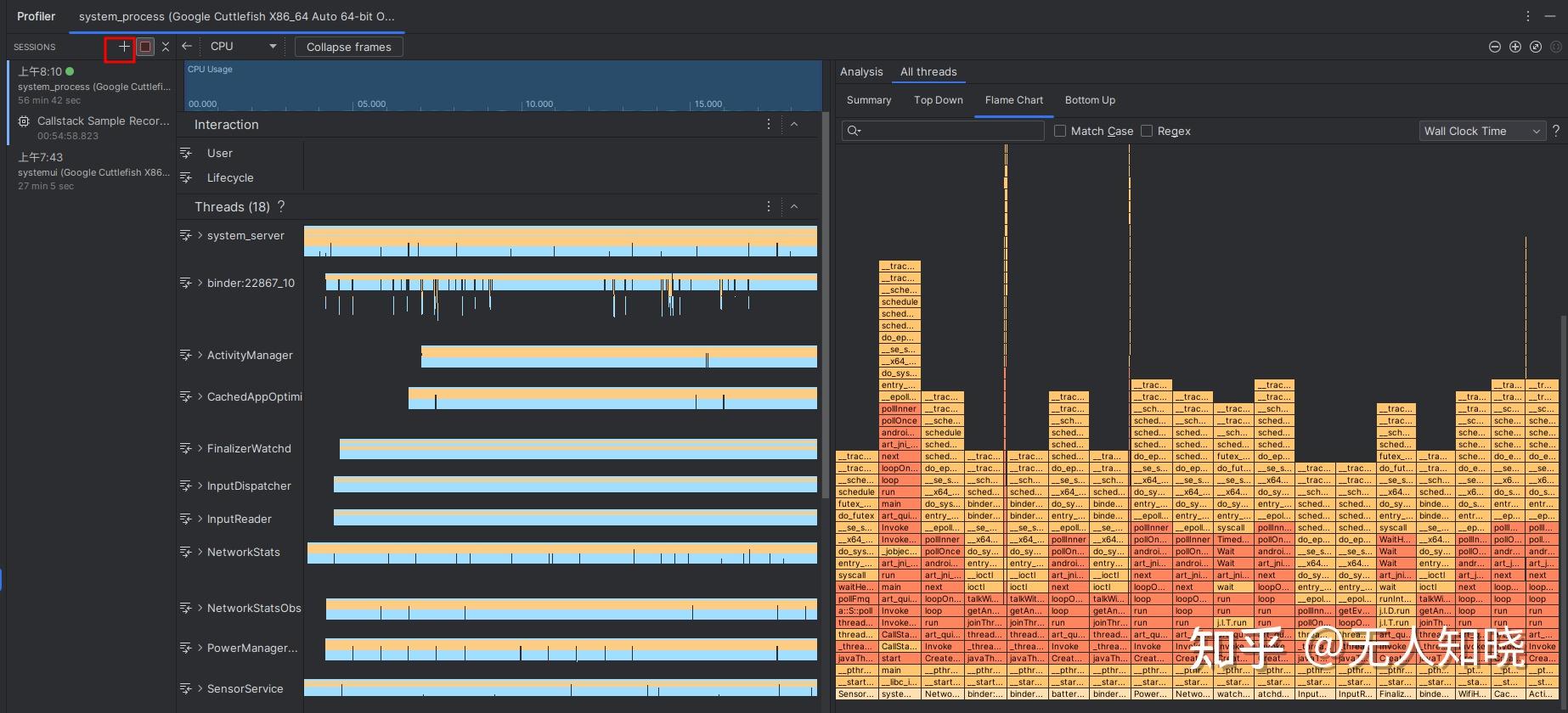Open the Wall Clock Time dropdown
This screenshot has width=1568, height=713.
point(1481,131)
